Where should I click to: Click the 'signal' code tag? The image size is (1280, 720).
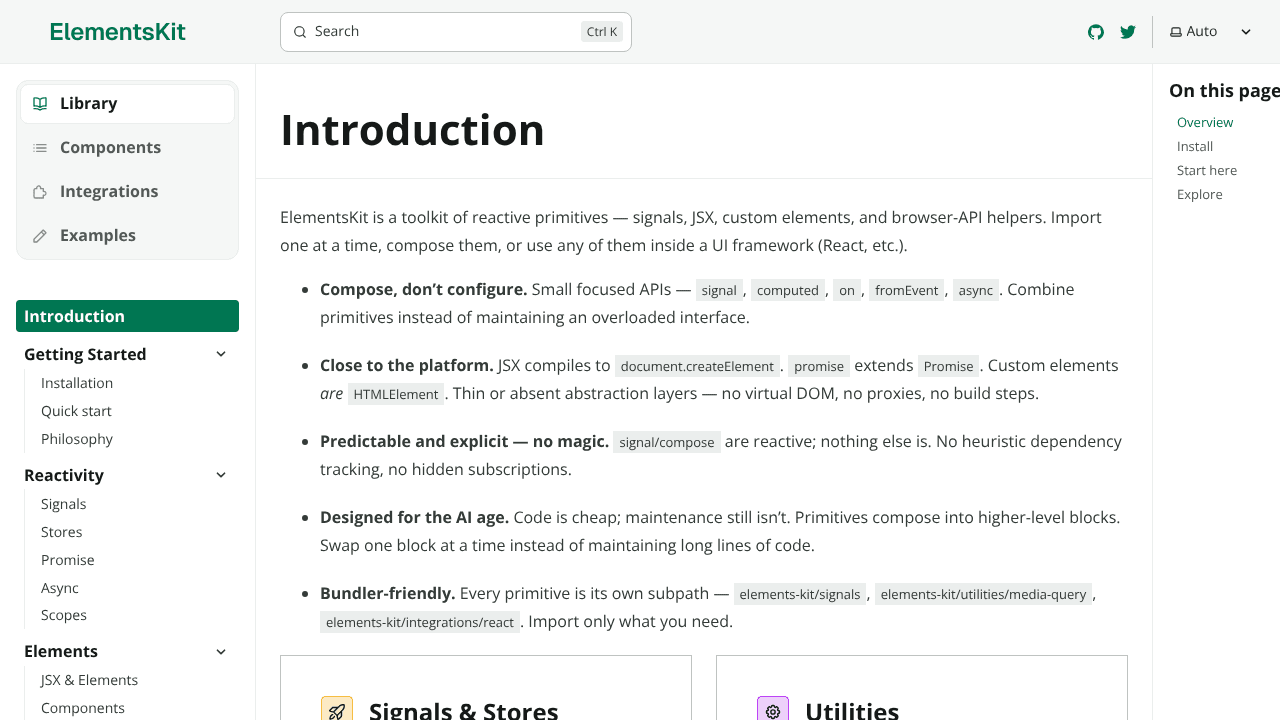[x=719, y=290]
